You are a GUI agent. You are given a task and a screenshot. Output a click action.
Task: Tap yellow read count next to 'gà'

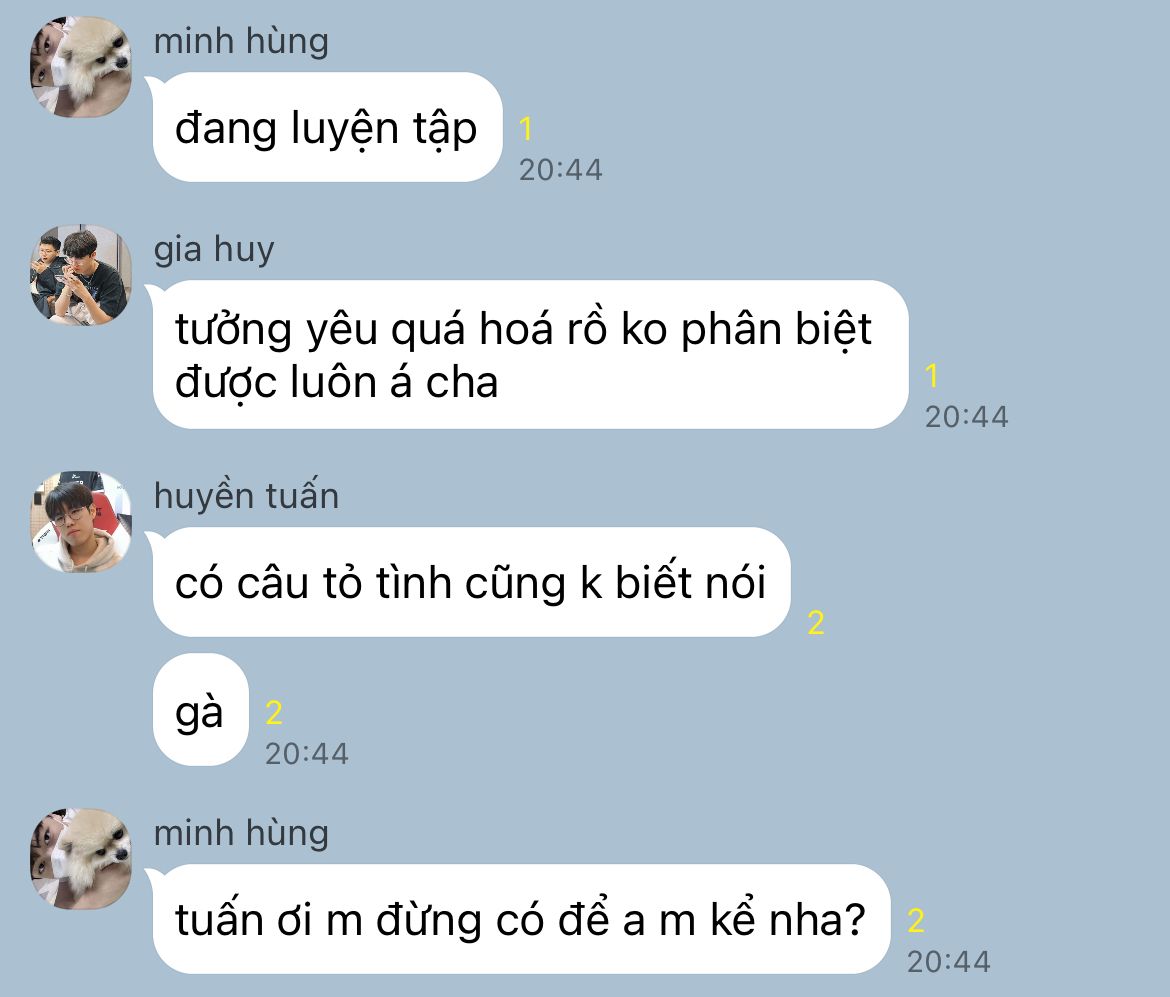(274, 713)
